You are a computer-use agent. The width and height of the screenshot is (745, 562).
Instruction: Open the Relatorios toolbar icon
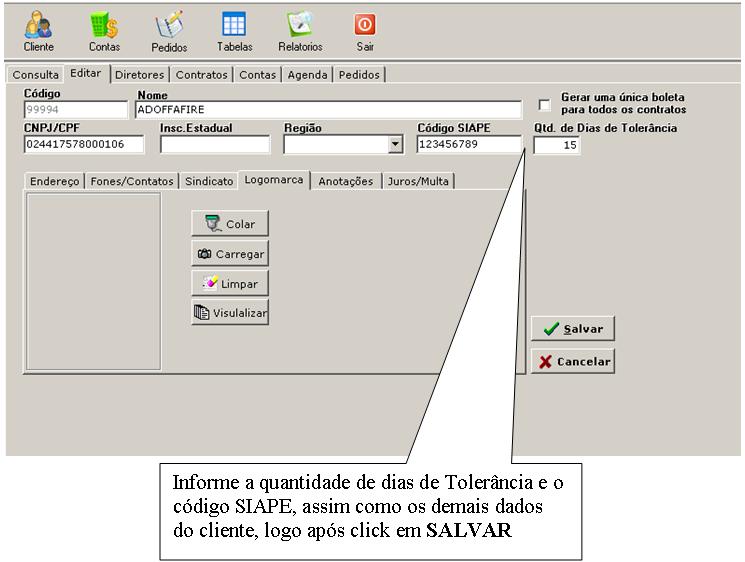(300, 31)
